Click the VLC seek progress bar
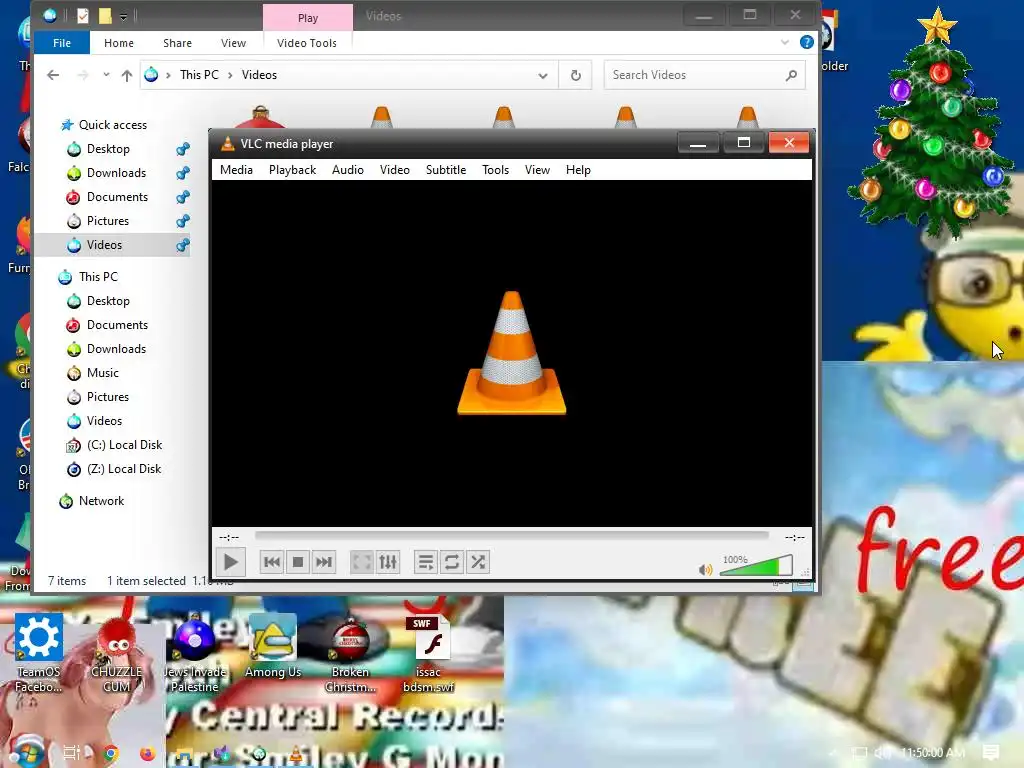This screenshot has height=768, width=1024. click(511, 536)
